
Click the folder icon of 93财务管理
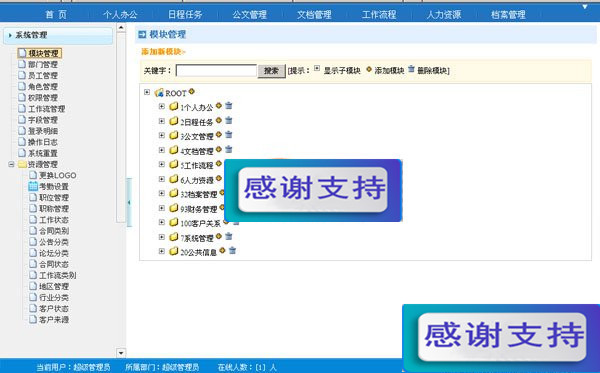tap(174, 208)
